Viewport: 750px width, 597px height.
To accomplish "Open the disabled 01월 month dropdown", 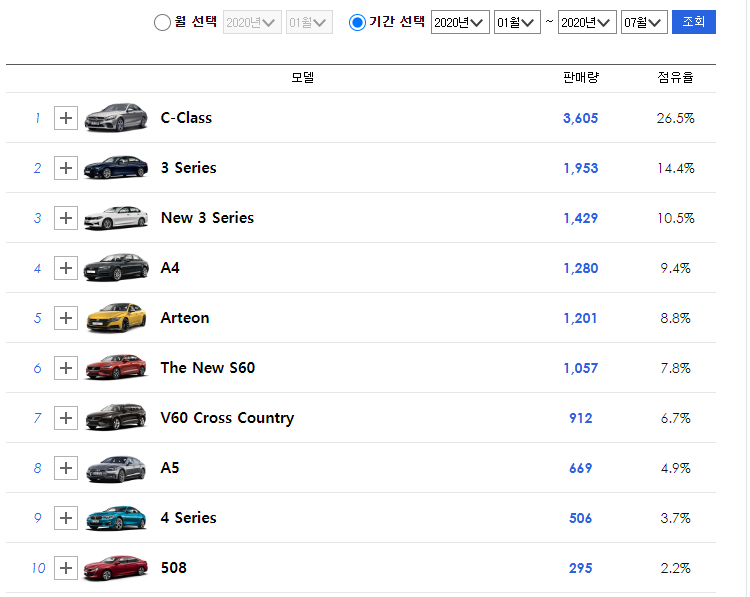I will click(x=309, y=22).
